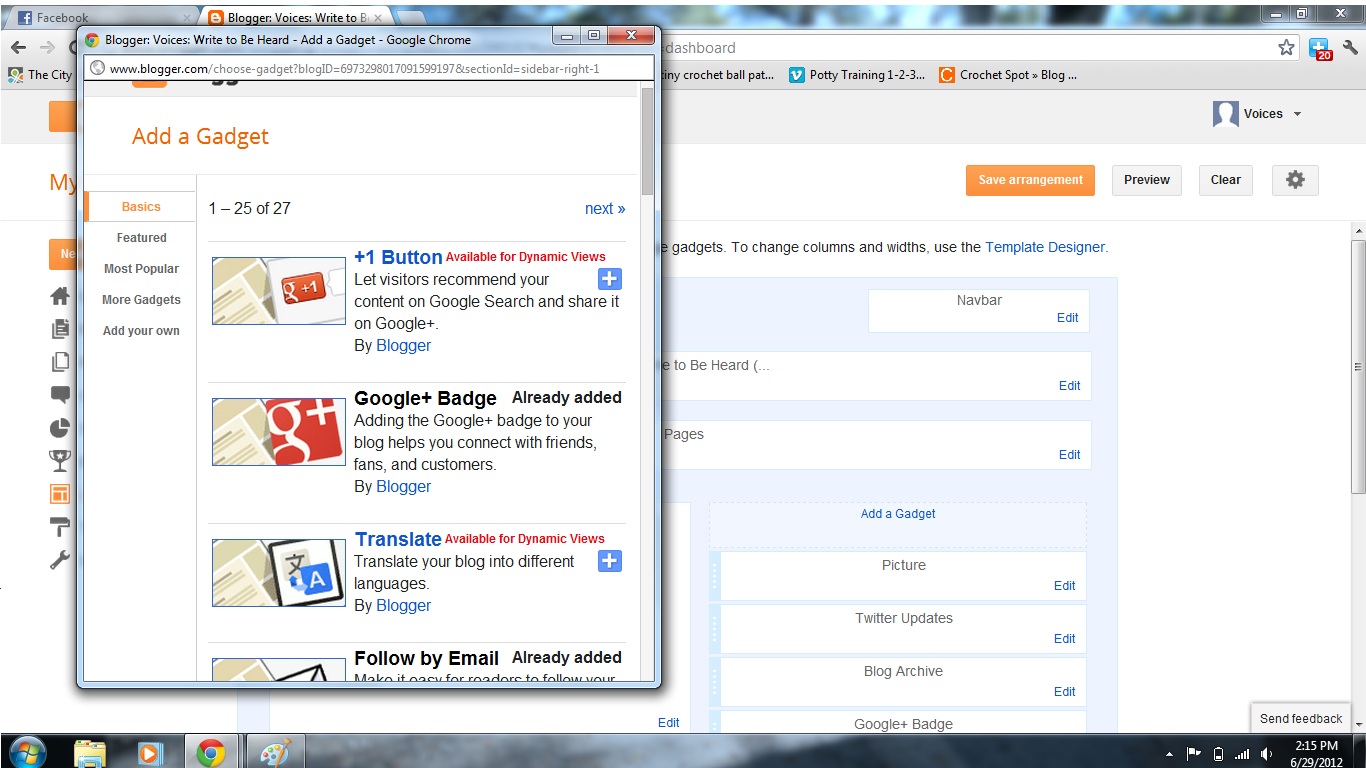Bookmark this page with star icon
Viewport: 1366px width, 768px height.
click(x=1286, y=47)
